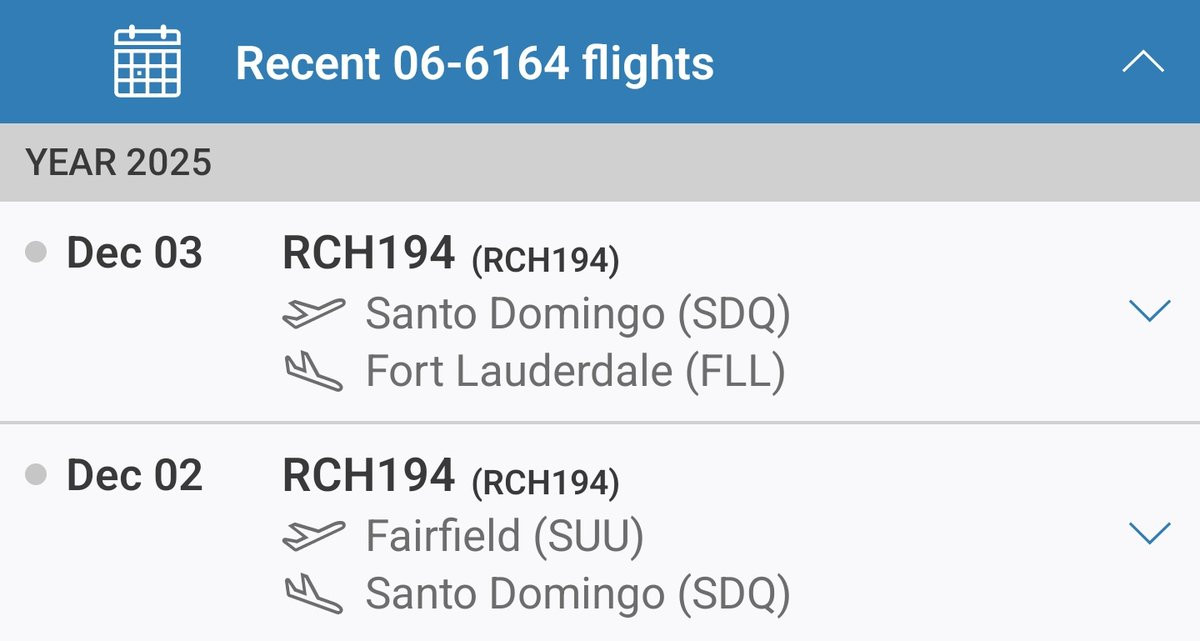Select Santo Domingo (SDQ) origin on Dec 03
Screen dimensions: 1200x641
point(578,314)
